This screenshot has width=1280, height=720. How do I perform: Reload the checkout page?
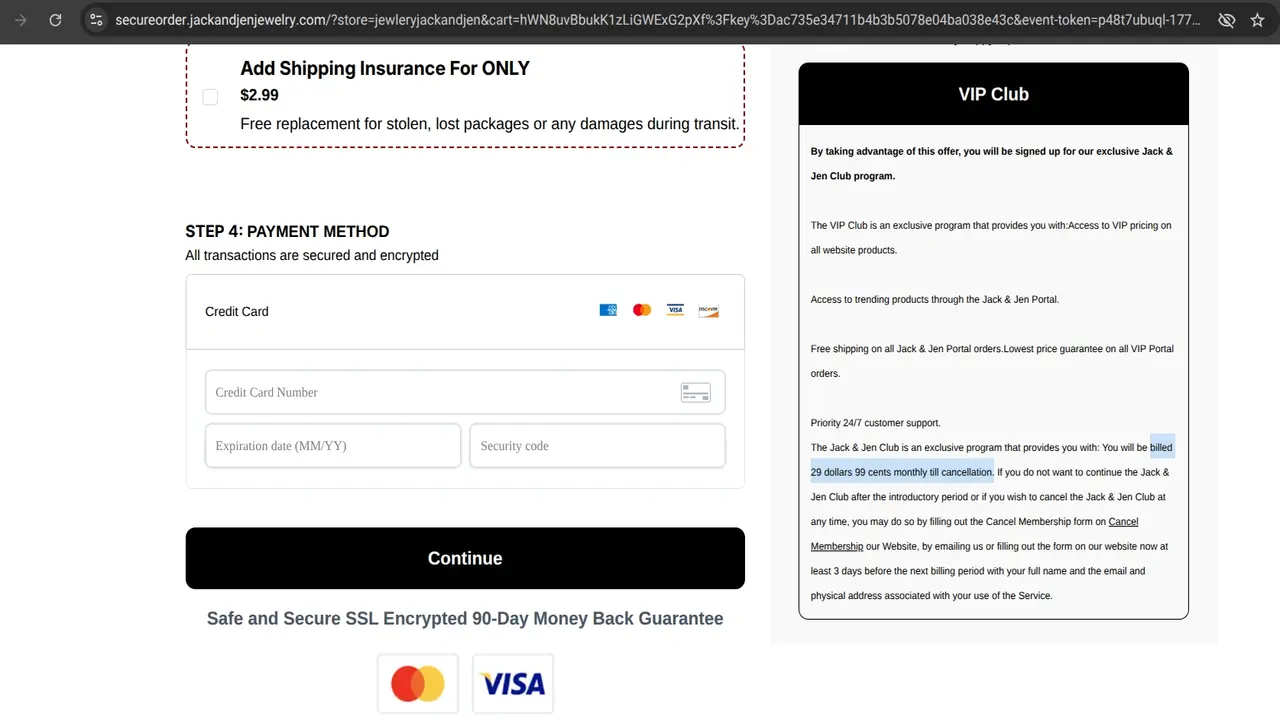56,20
